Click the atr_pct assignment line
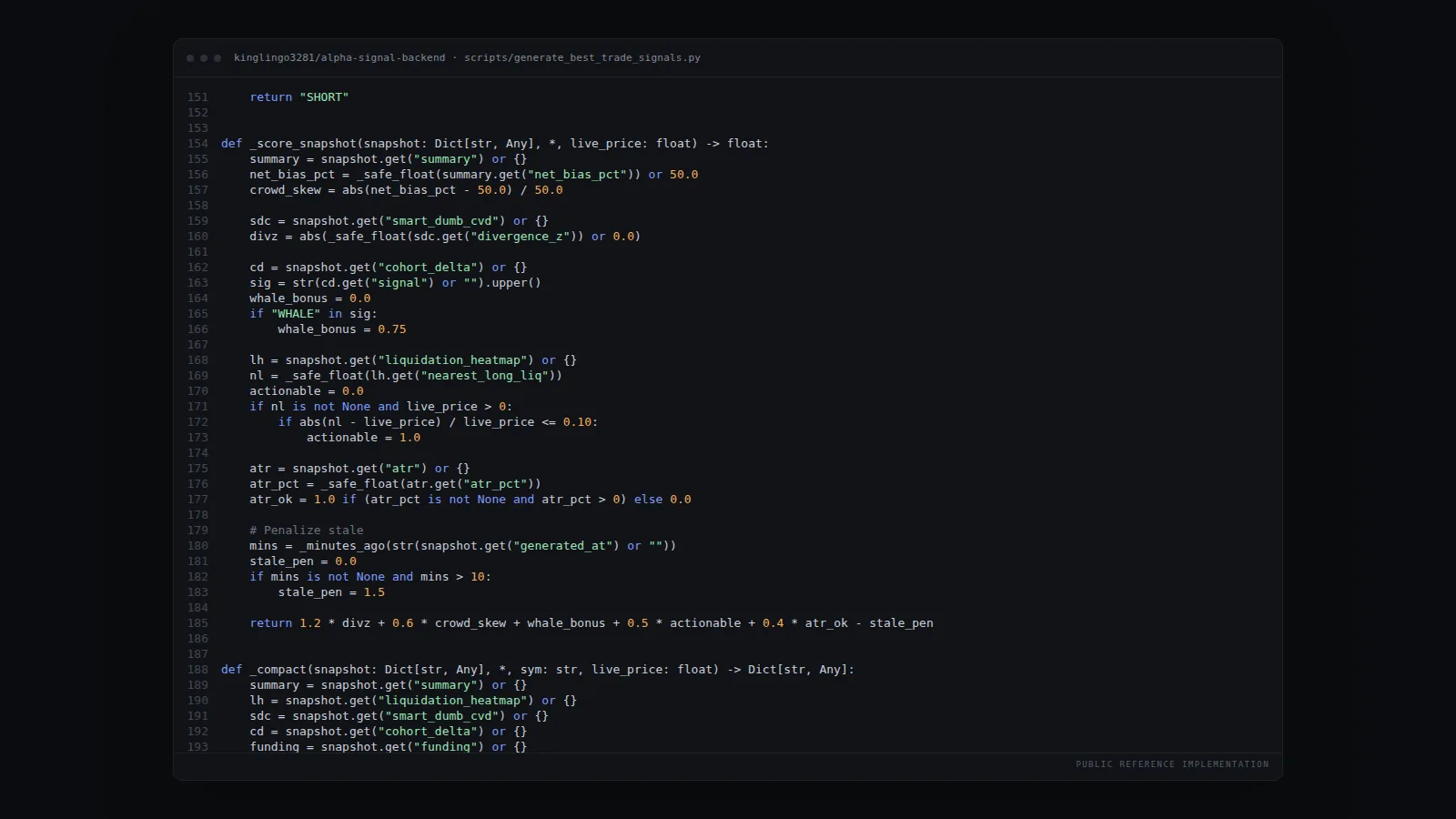Screen dimensions: 1456x819 [x=396, y=484]
